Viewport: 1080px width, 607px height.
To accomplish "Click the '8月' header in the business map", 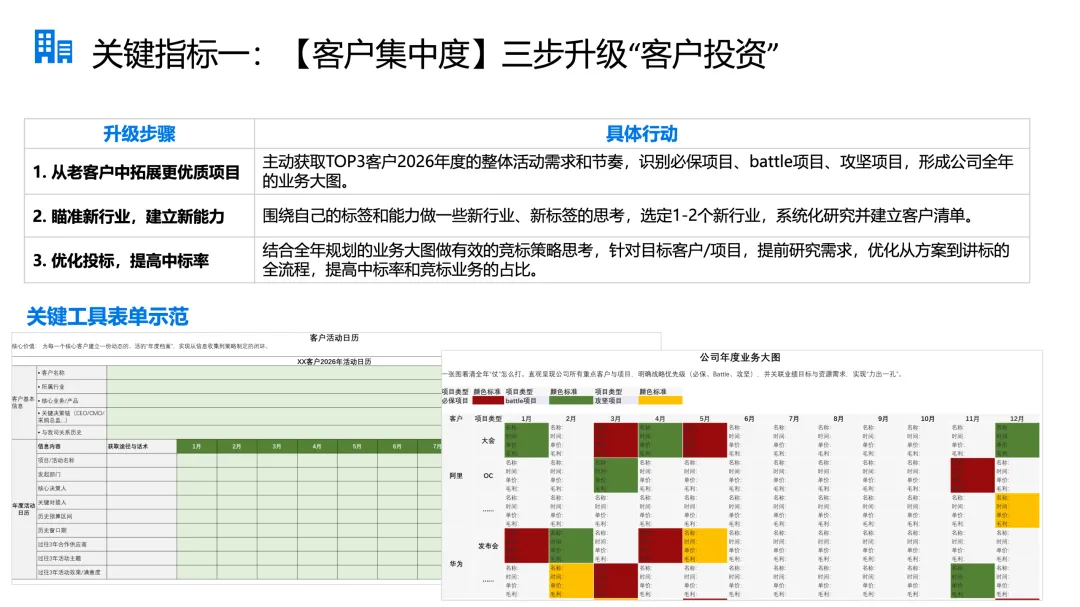I will pos(838,418).
